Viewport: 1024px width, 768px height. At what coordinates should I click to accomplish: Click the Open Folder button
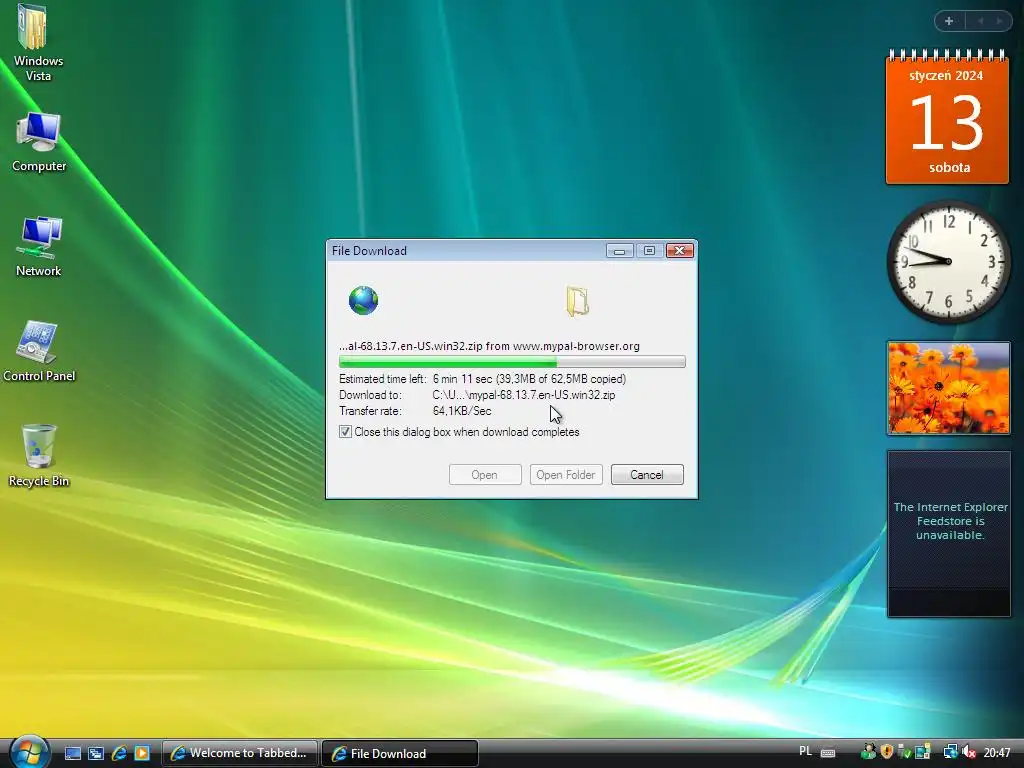point(566,475)
